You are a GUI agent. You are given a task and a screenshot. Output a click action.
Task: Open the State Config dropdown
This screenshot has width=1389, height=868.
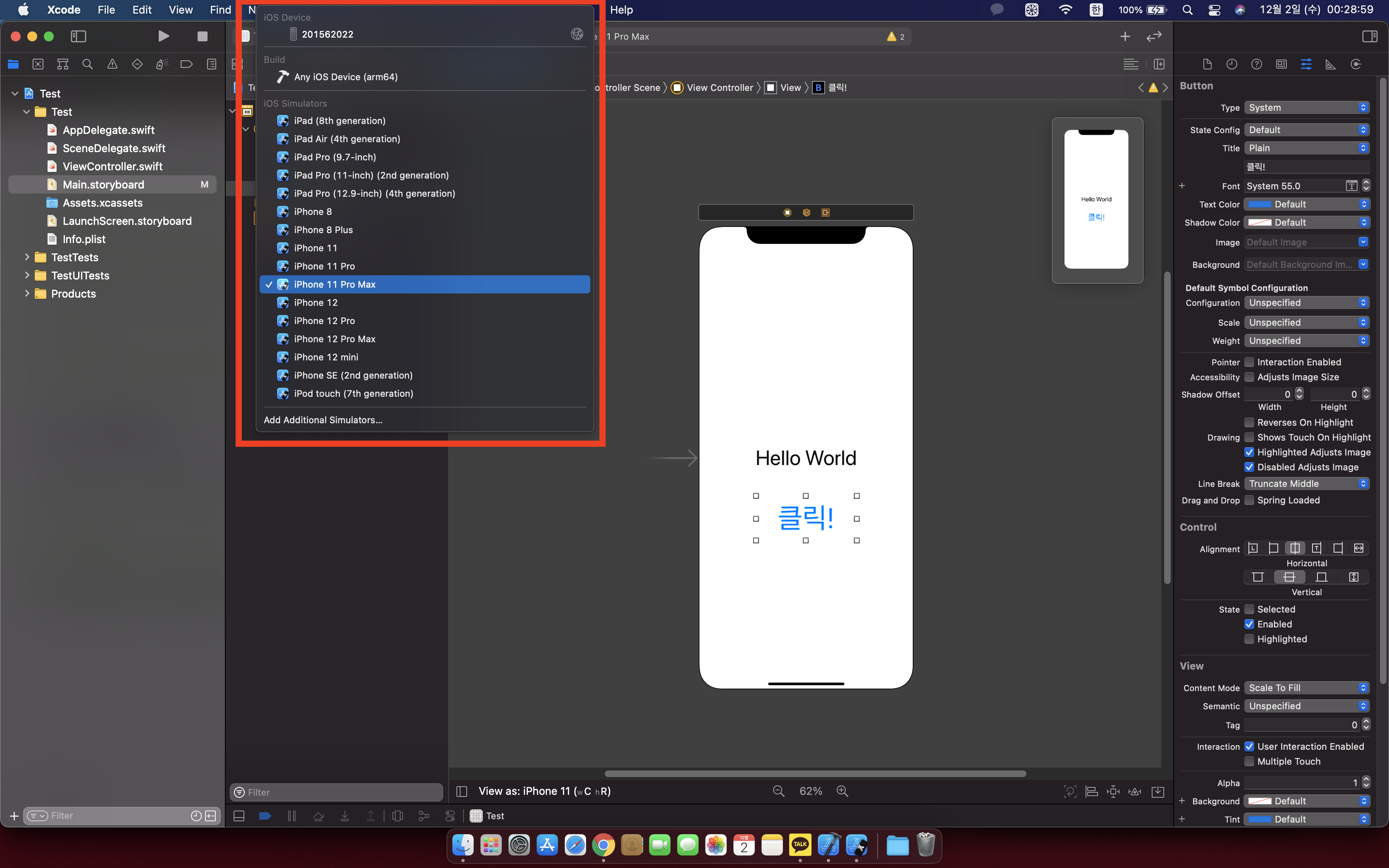(1307, 130)
